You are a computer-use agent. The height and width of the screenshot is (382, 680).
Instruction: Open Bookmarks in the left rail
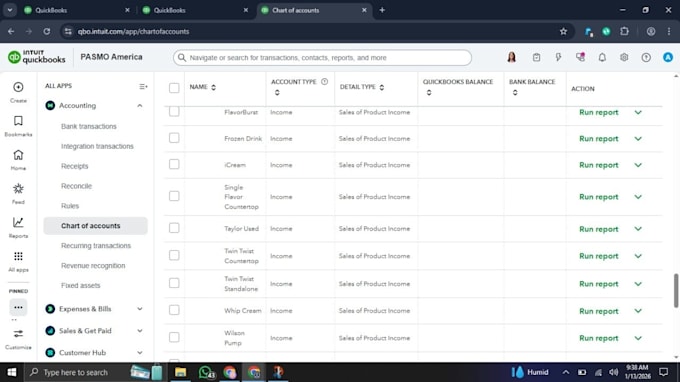pos(18,121)
